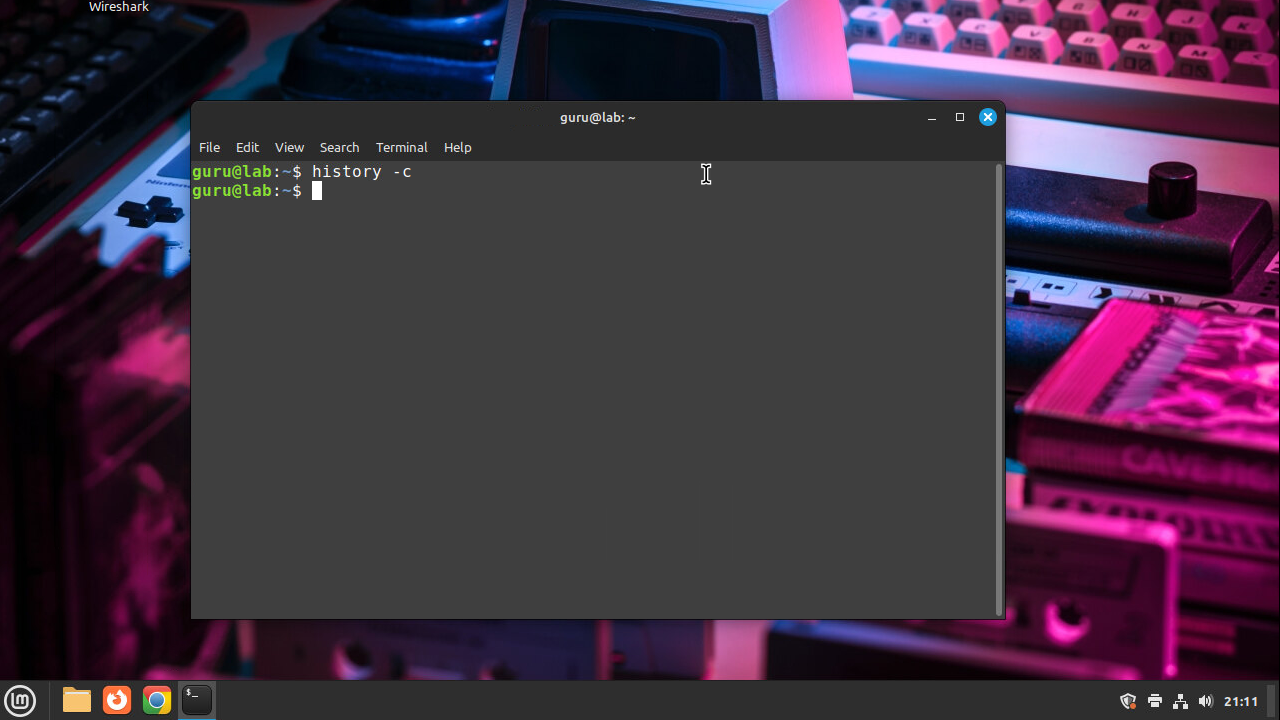
Task: Open the File menu in terminal
Action: (209, 147)
